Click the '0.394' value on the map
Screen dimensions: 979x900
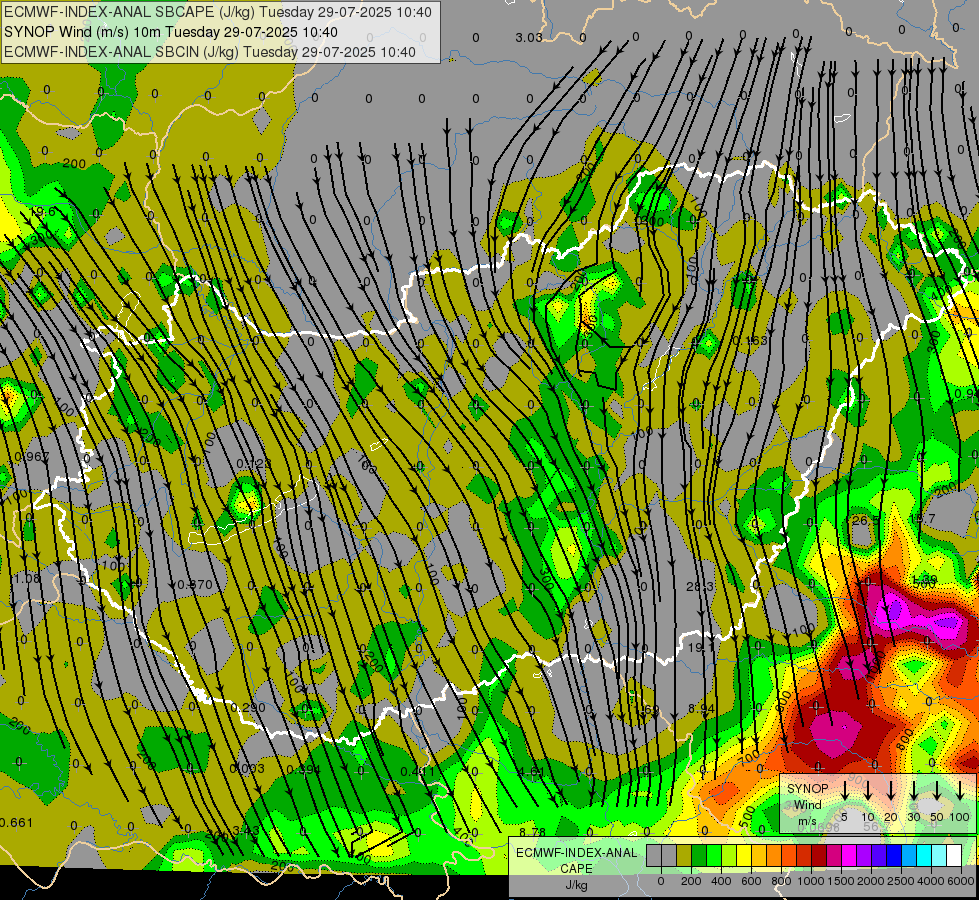(x=303, y=769)
